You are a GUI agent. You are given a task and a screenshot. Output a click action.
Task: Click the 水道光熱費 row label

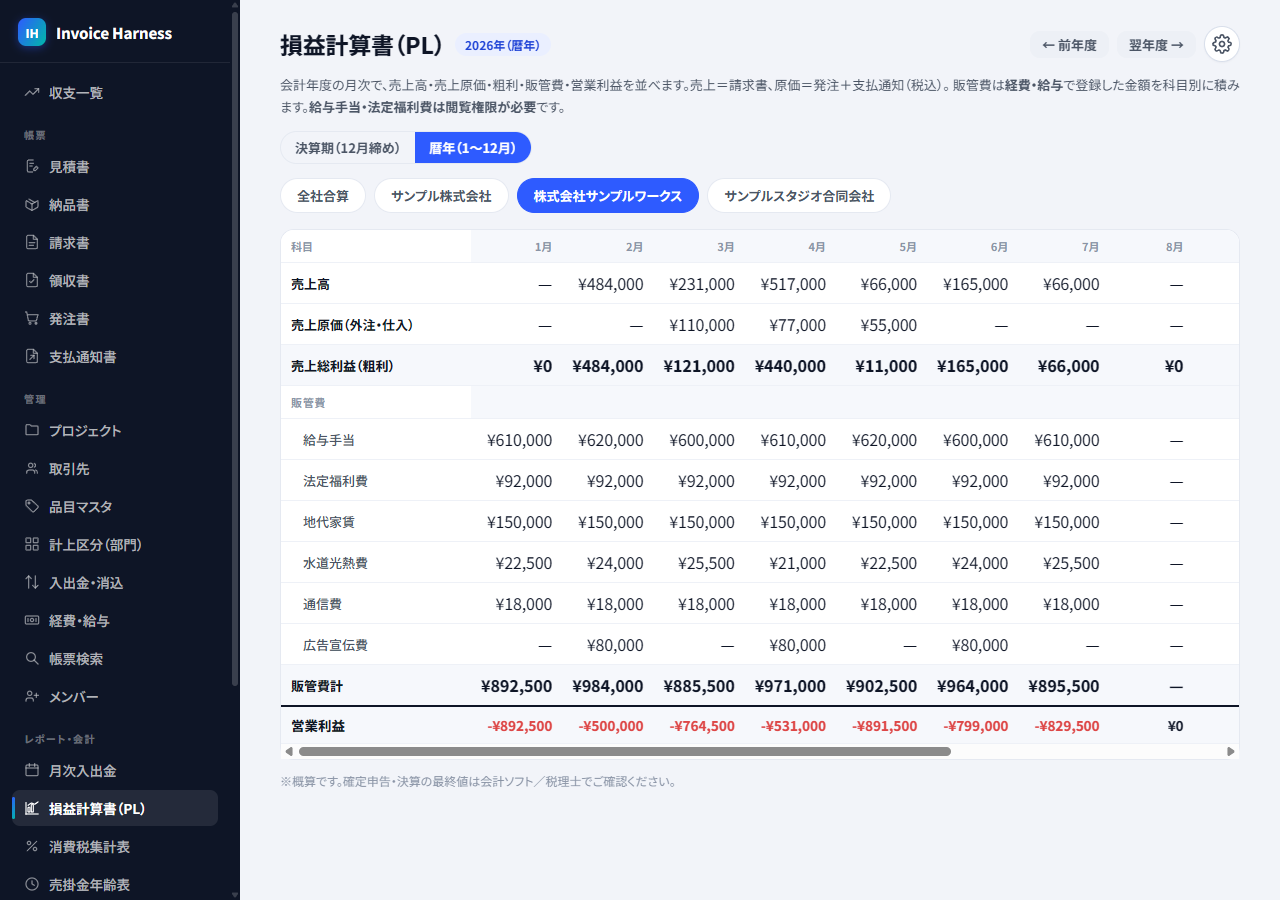tap(335, 563)
